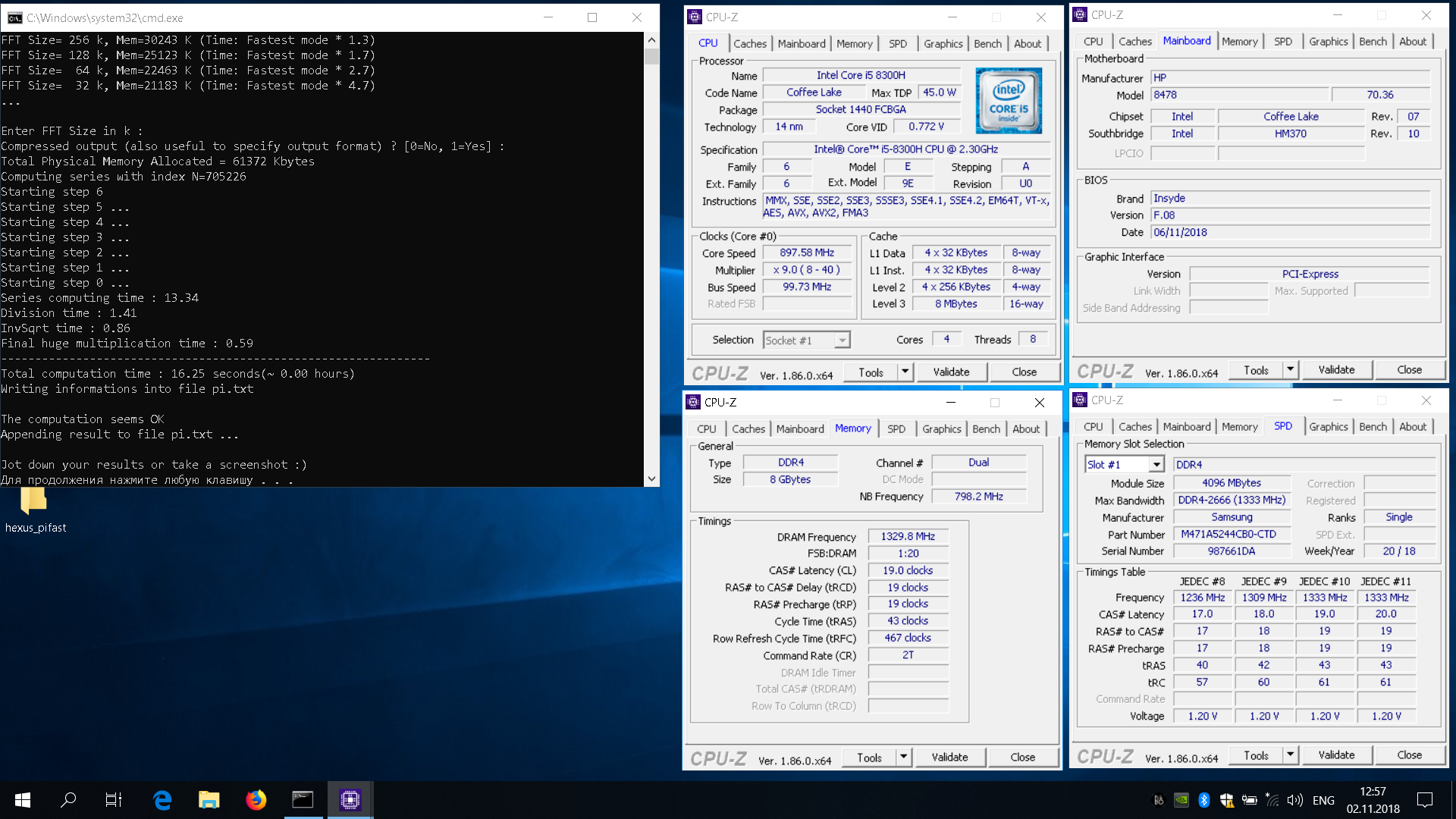Viewport: 1456px width, 819px height.
Task: Launch Firefox from the taskbar
Action: (256, 799)
